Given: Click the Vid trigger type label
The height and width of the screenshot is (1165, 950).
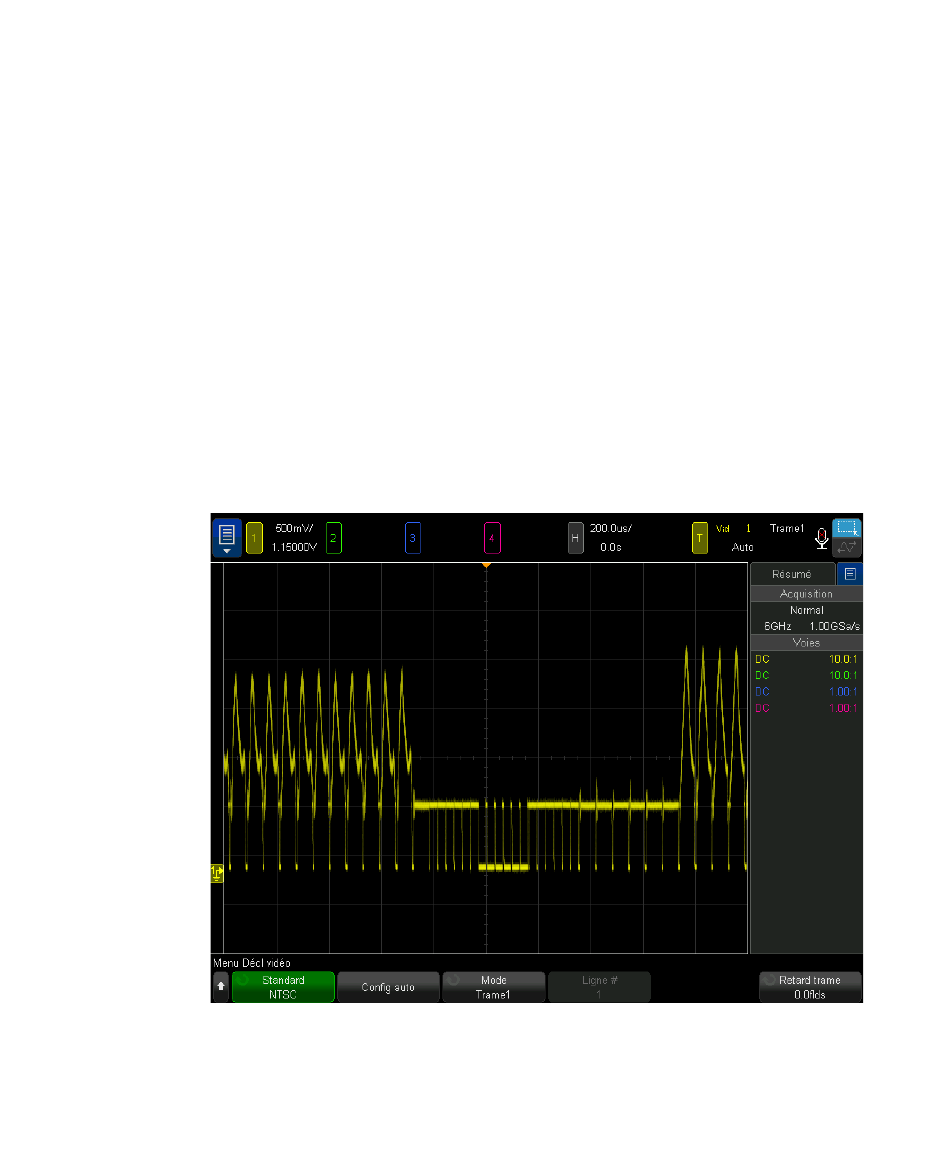Looking at the screenshot, I should (723, 528).
